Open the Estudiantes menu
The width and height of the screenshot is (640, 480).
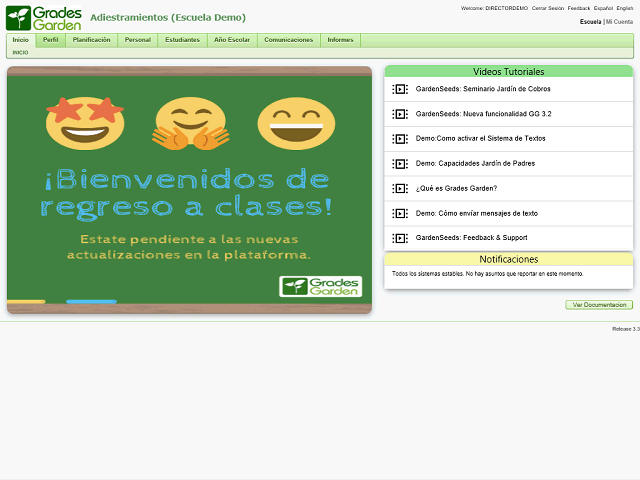click(182, 40)
